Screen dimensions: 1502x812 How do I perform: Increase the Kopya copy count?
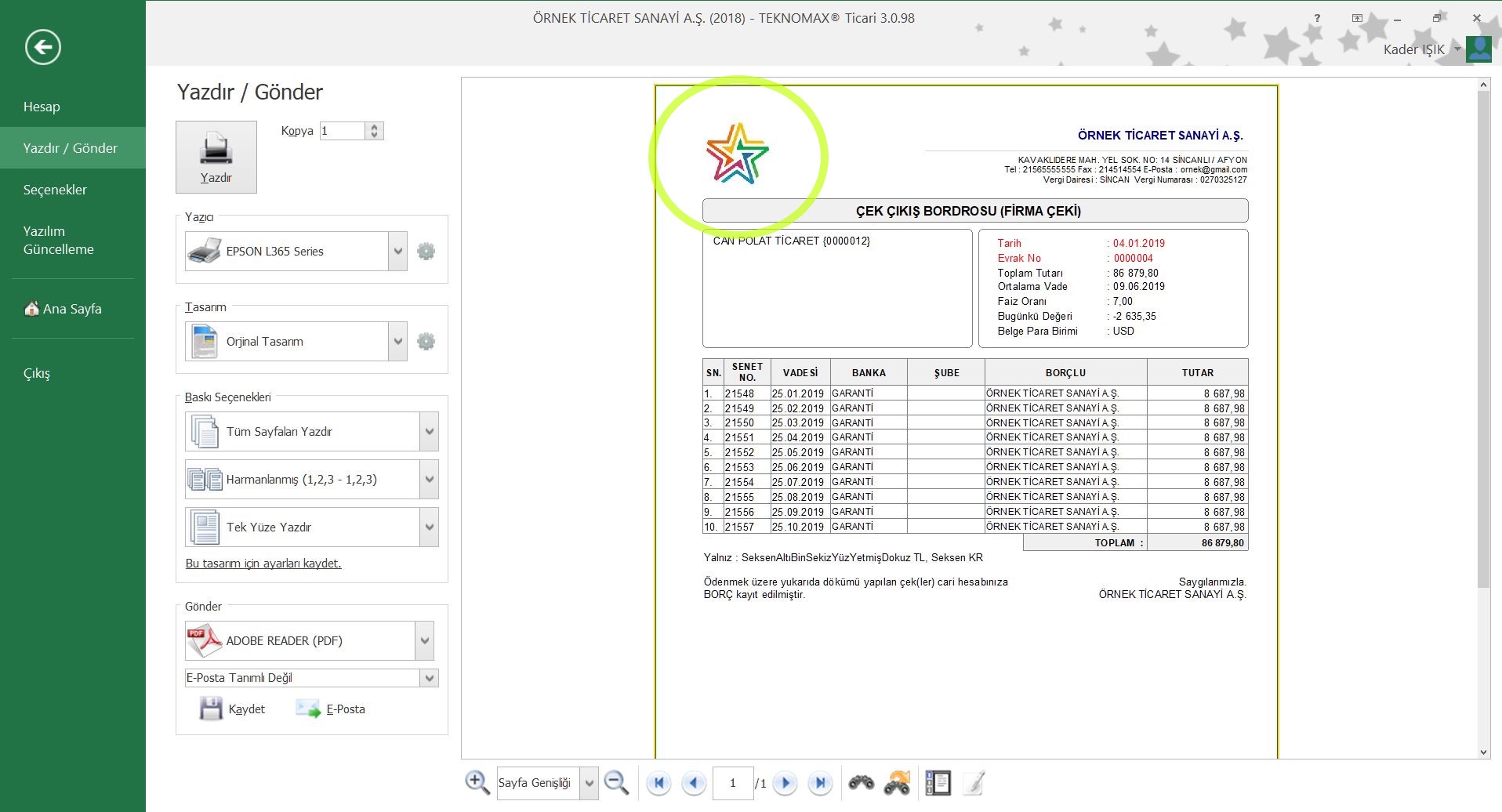coord(375,127)
